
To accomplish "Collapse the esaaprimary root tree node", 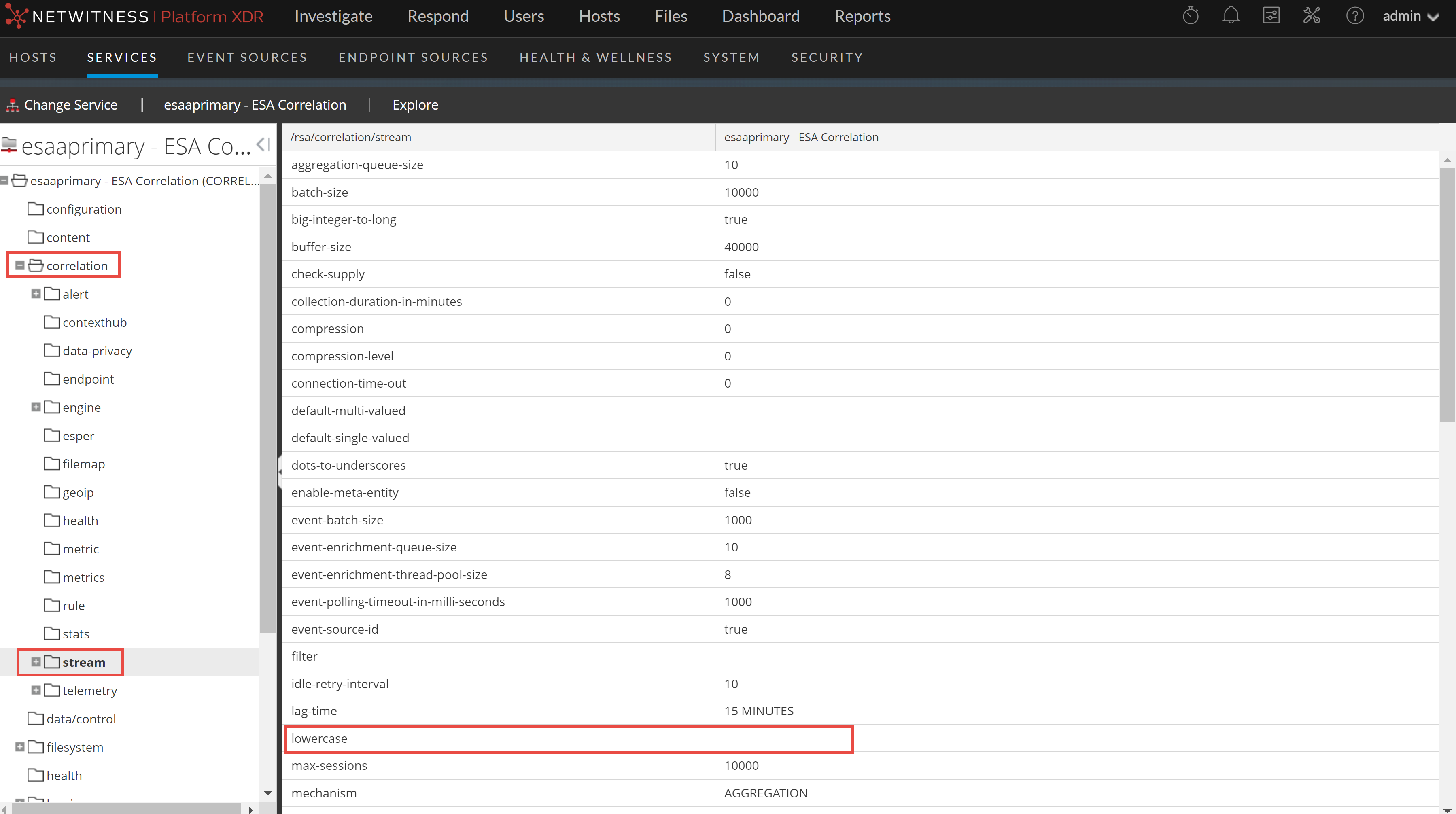I will (x=4, y=181).
